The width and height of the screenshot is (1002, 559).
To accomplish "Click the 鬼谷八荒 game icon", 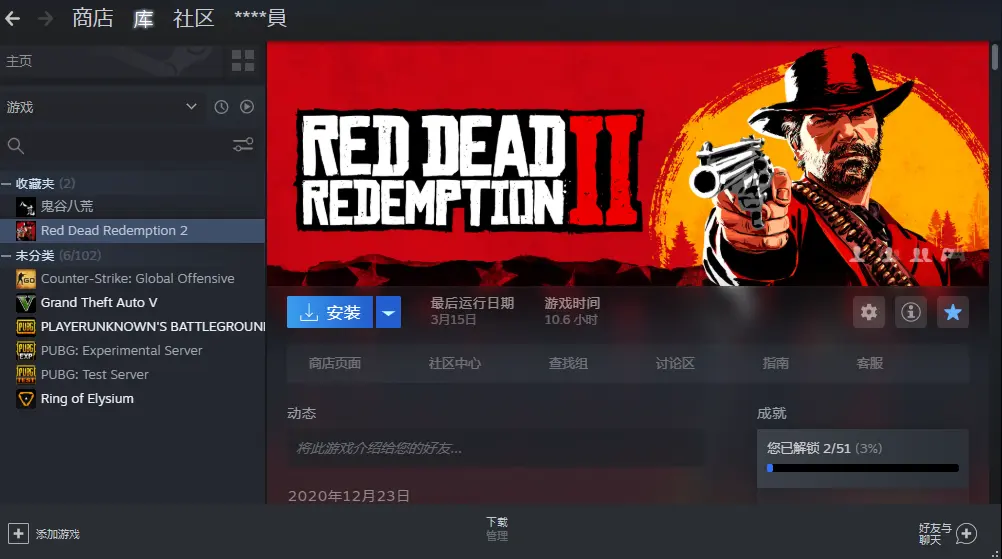I will (x=26, y=206).
